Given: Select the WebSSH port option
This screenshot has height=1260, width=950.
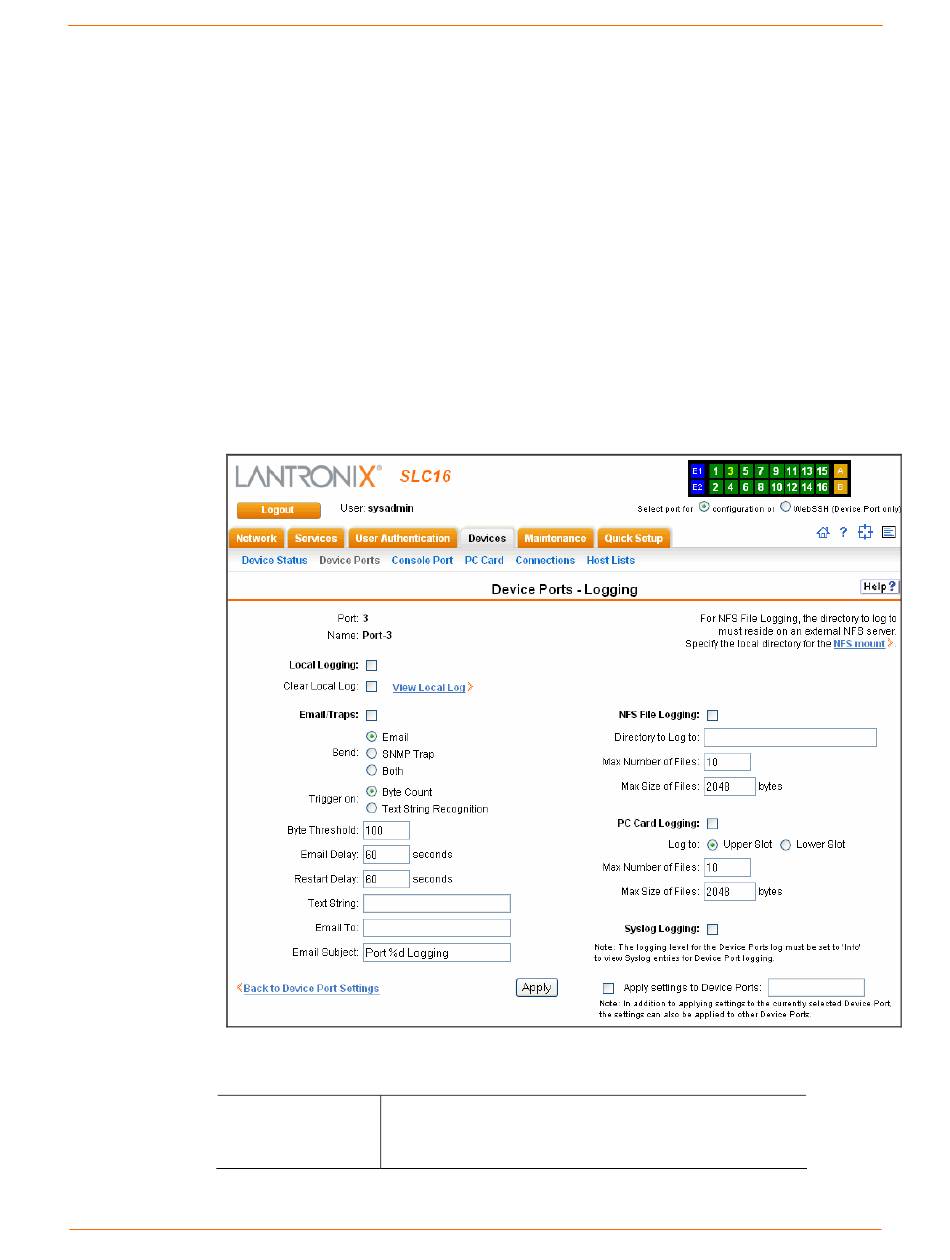Looking at the screenshot, I should (786, 507).
